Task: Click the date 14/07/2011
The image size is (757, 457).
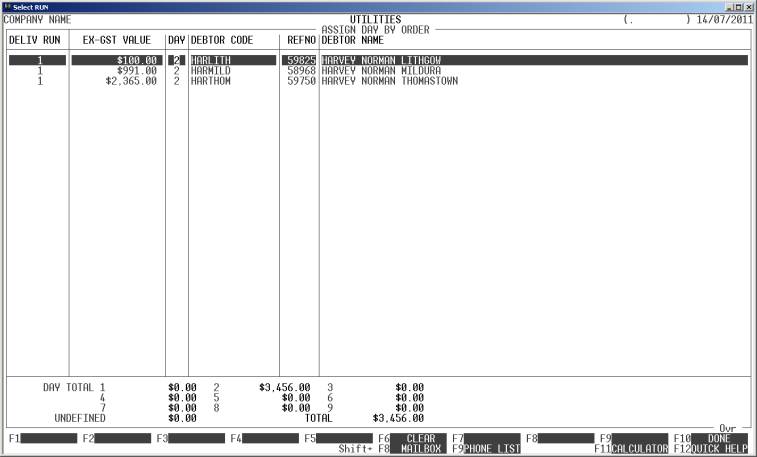Action: click(725, 19)
